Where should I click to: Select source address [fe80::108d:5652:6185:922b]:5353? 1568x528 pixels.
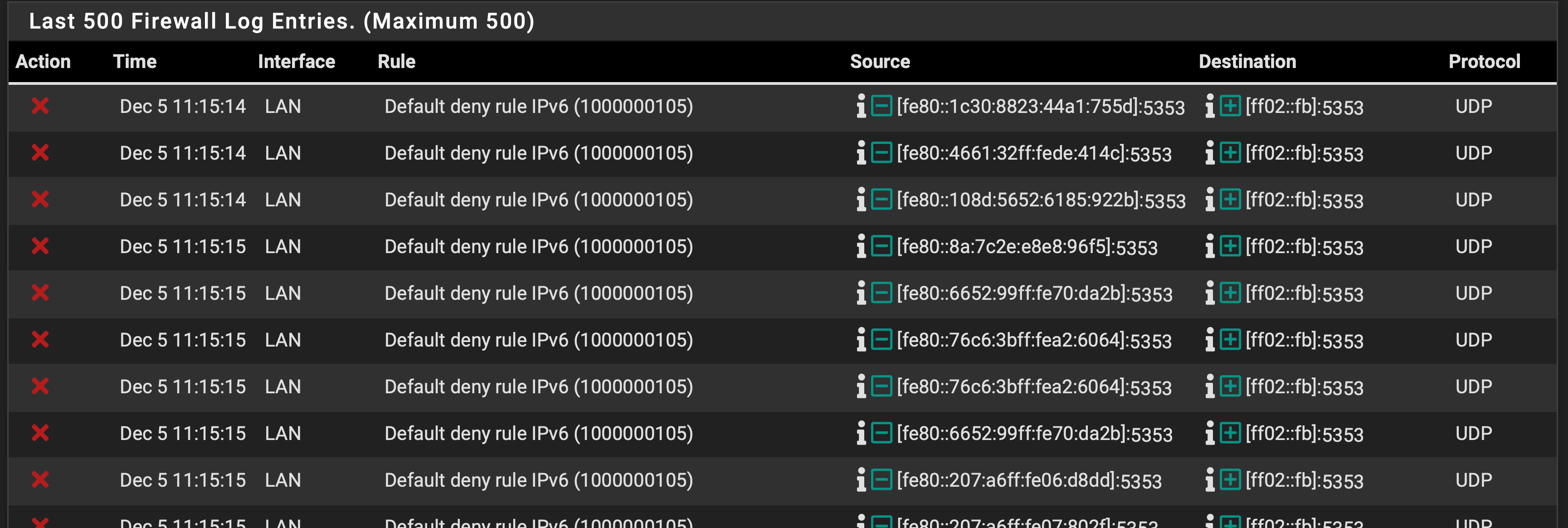tap(1042, 200)
